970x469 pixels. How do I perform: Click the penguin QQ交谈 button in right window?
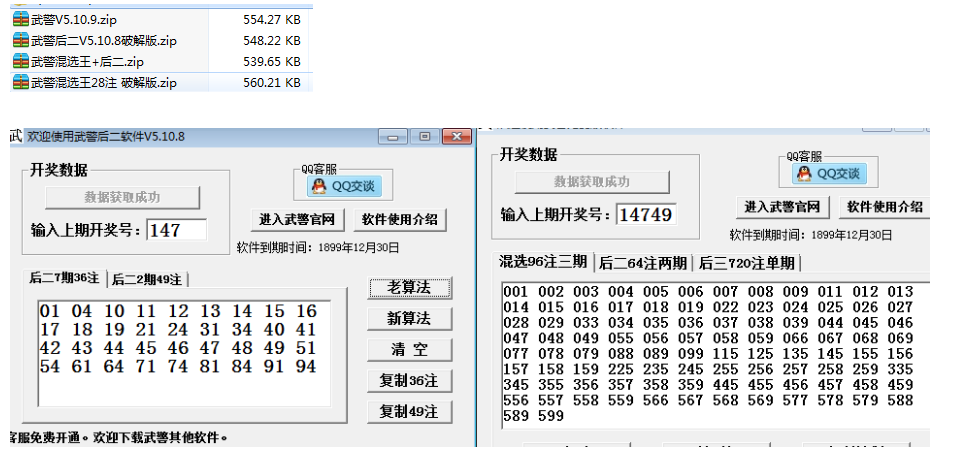(830, 174)
